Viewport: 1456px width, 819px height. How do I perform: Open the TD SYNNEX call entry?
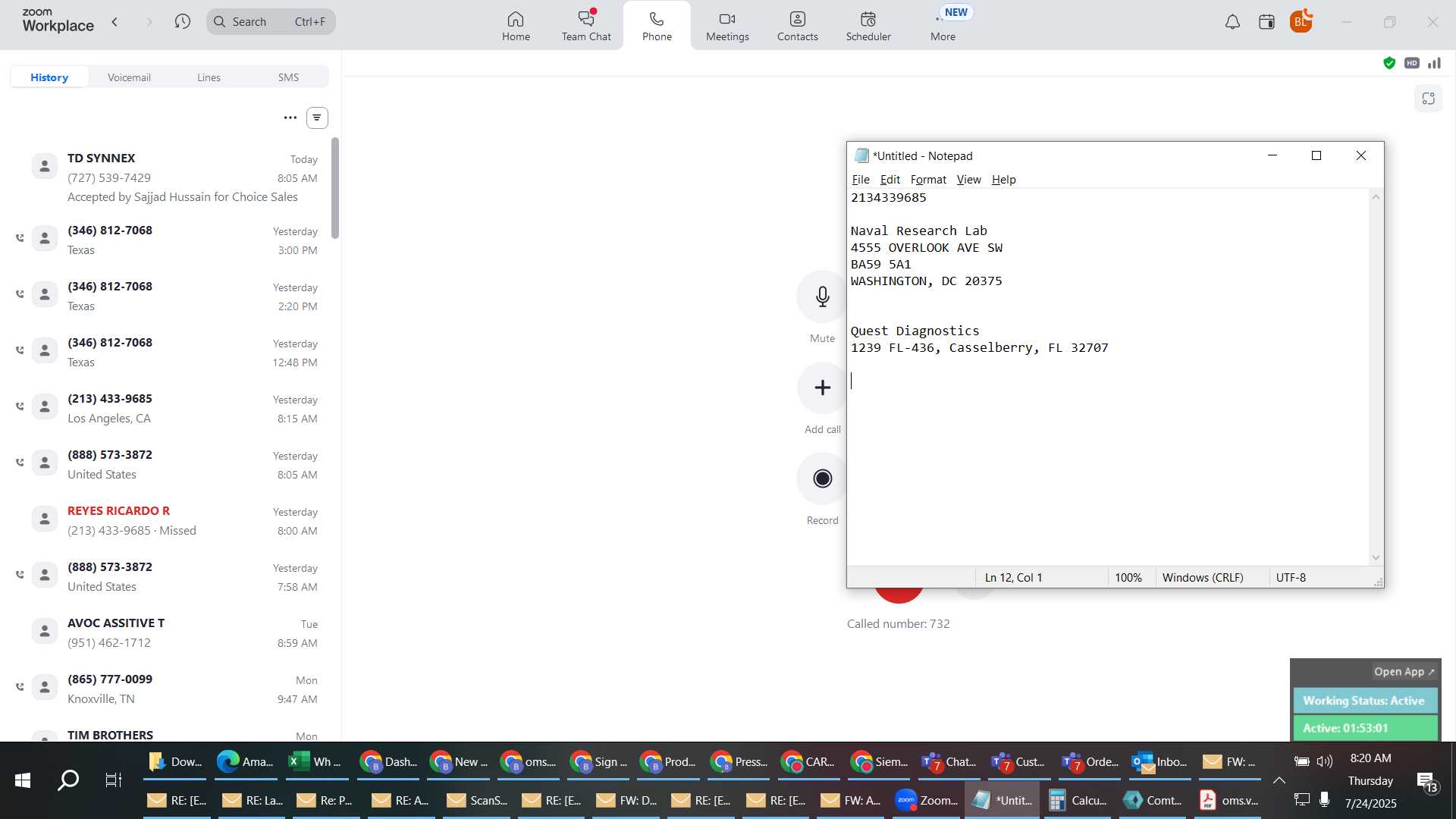pos(171,177)
